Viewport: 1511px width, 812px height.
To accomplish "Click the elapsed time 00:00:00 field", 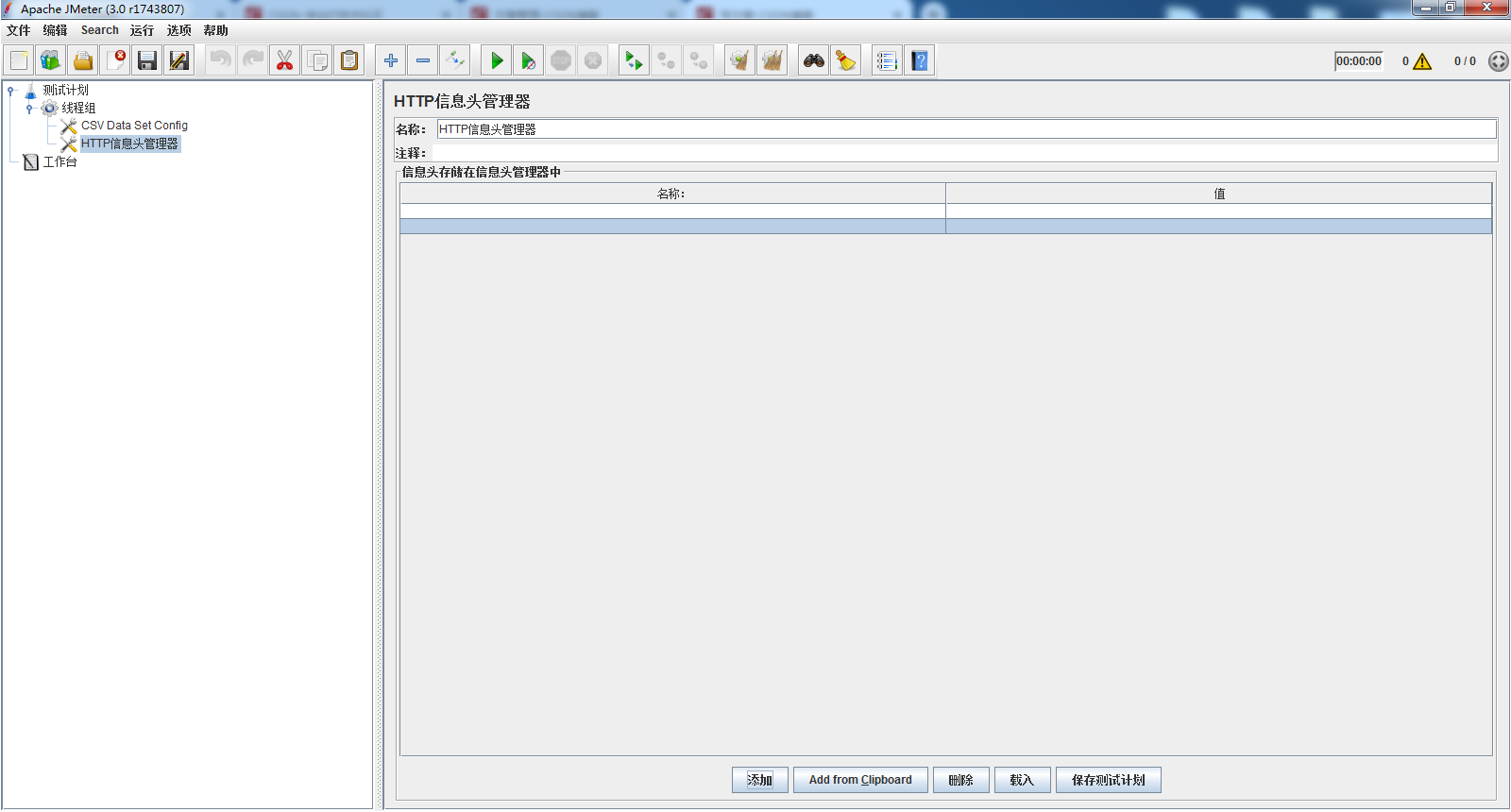I will pyautogui.click(x=1359, y=61).
